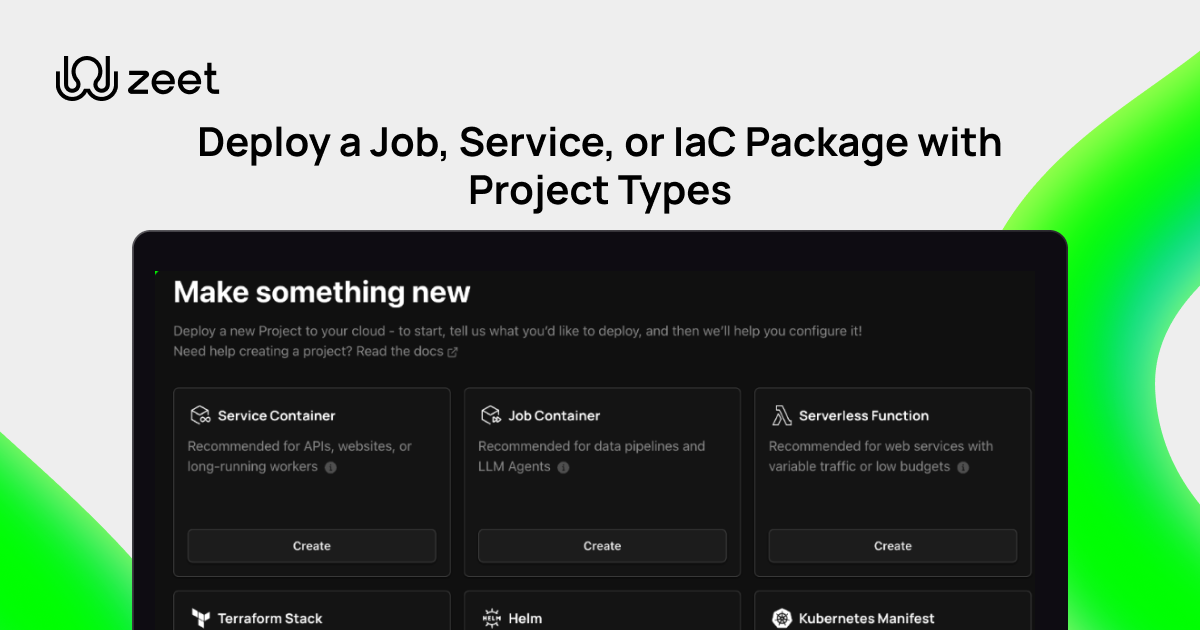Click the Kubernetes Manifest helm icon
1200x630 pixels.
click(x=783, y=617)
